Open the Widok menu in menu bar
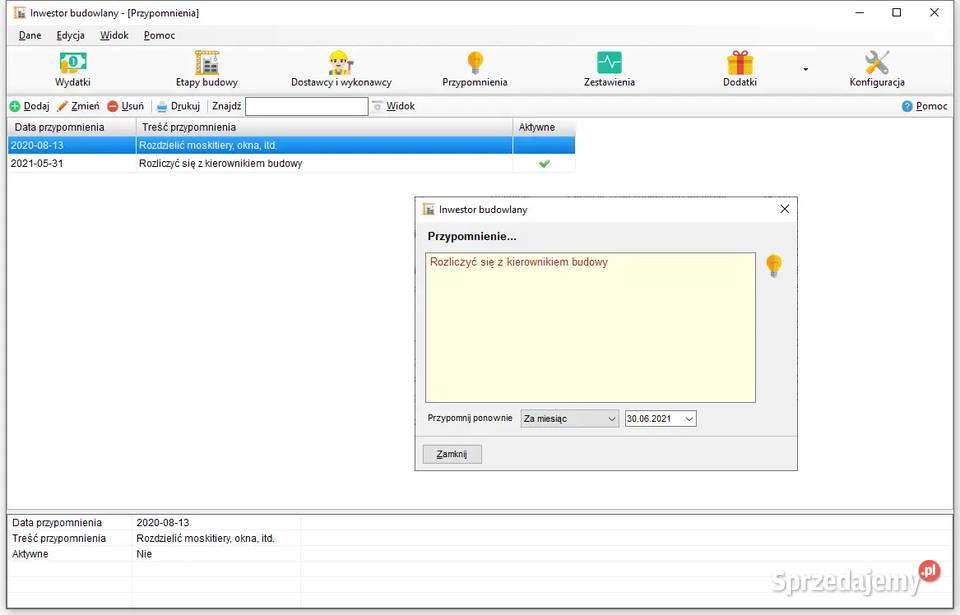The height and width of the screenshot is (615, 960). tap(114, 35)
